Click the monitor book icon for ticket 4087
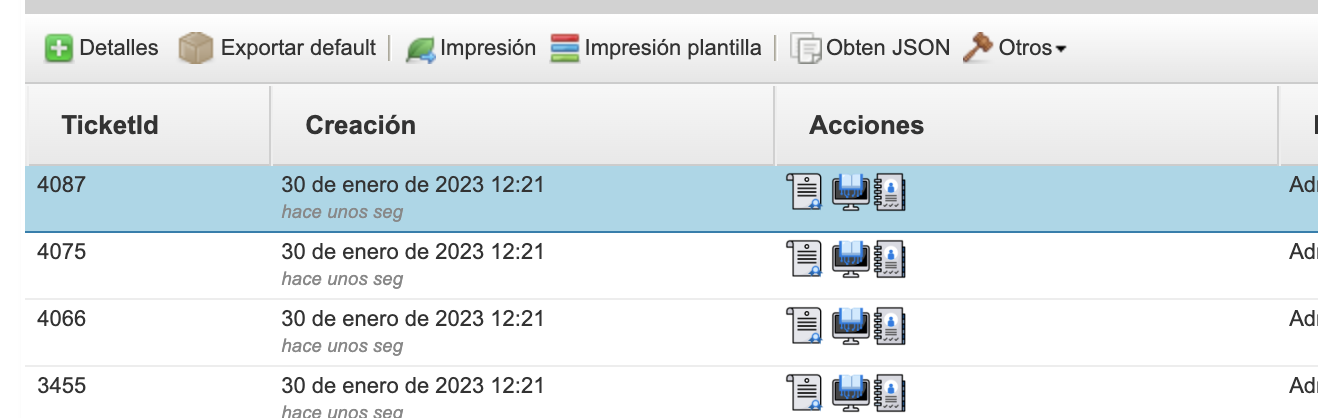Image resolution: width=1318 pixels, height=418 pixels. coord(851,192)
